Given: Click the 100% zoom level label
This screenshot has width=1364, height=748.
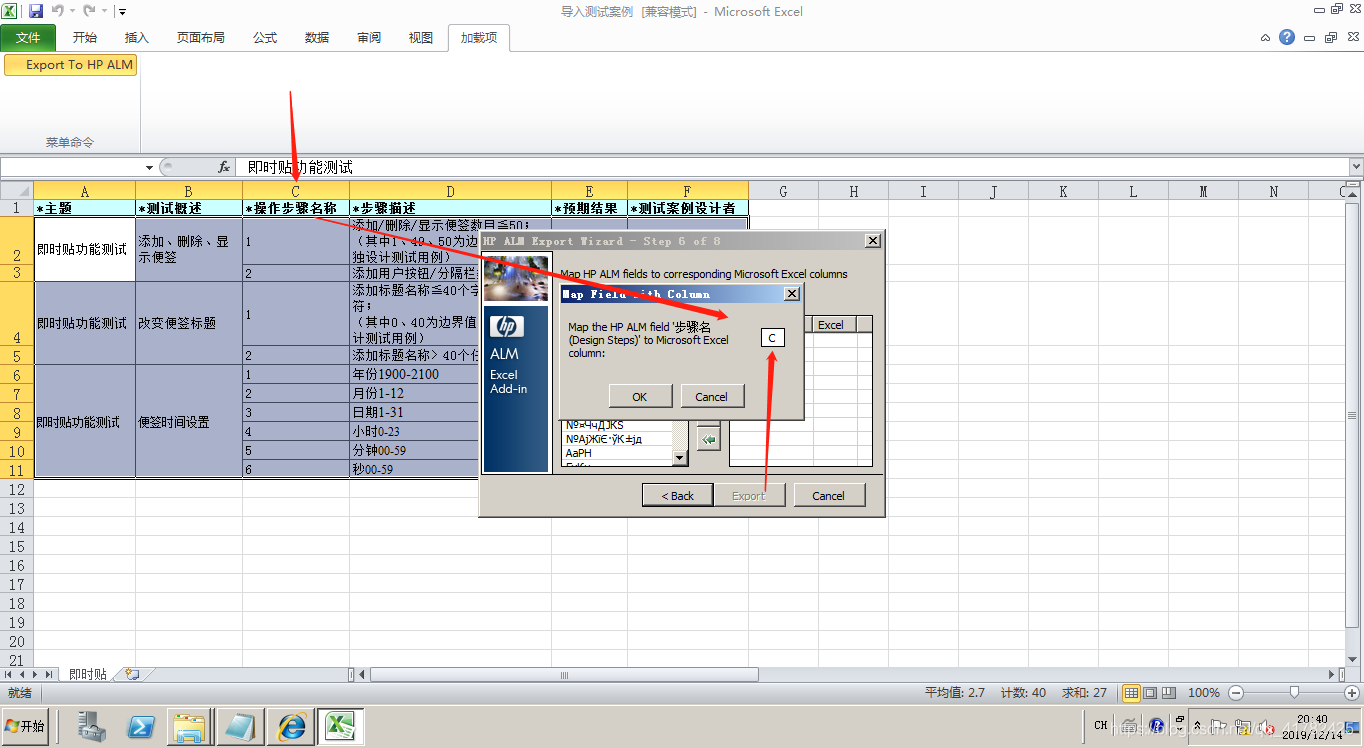Looking at the screenshot, I should coord(1204,693).
